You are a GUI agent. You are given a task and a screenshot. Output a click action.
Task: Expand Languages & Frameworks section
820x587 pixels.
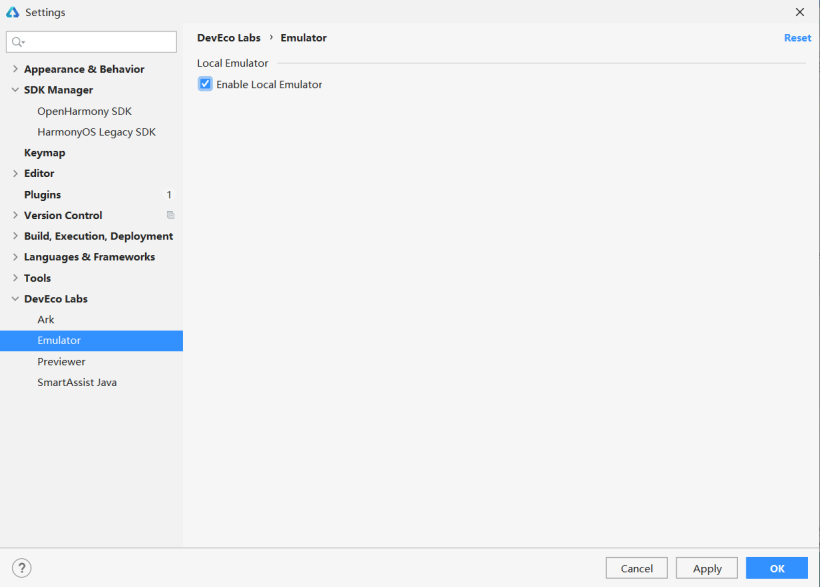point(15,257)
